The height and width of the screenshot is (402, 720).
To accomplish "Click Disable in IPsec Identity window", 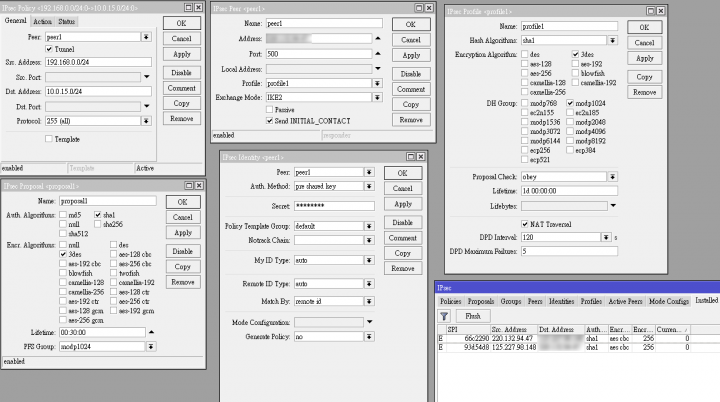I will 403,222.
